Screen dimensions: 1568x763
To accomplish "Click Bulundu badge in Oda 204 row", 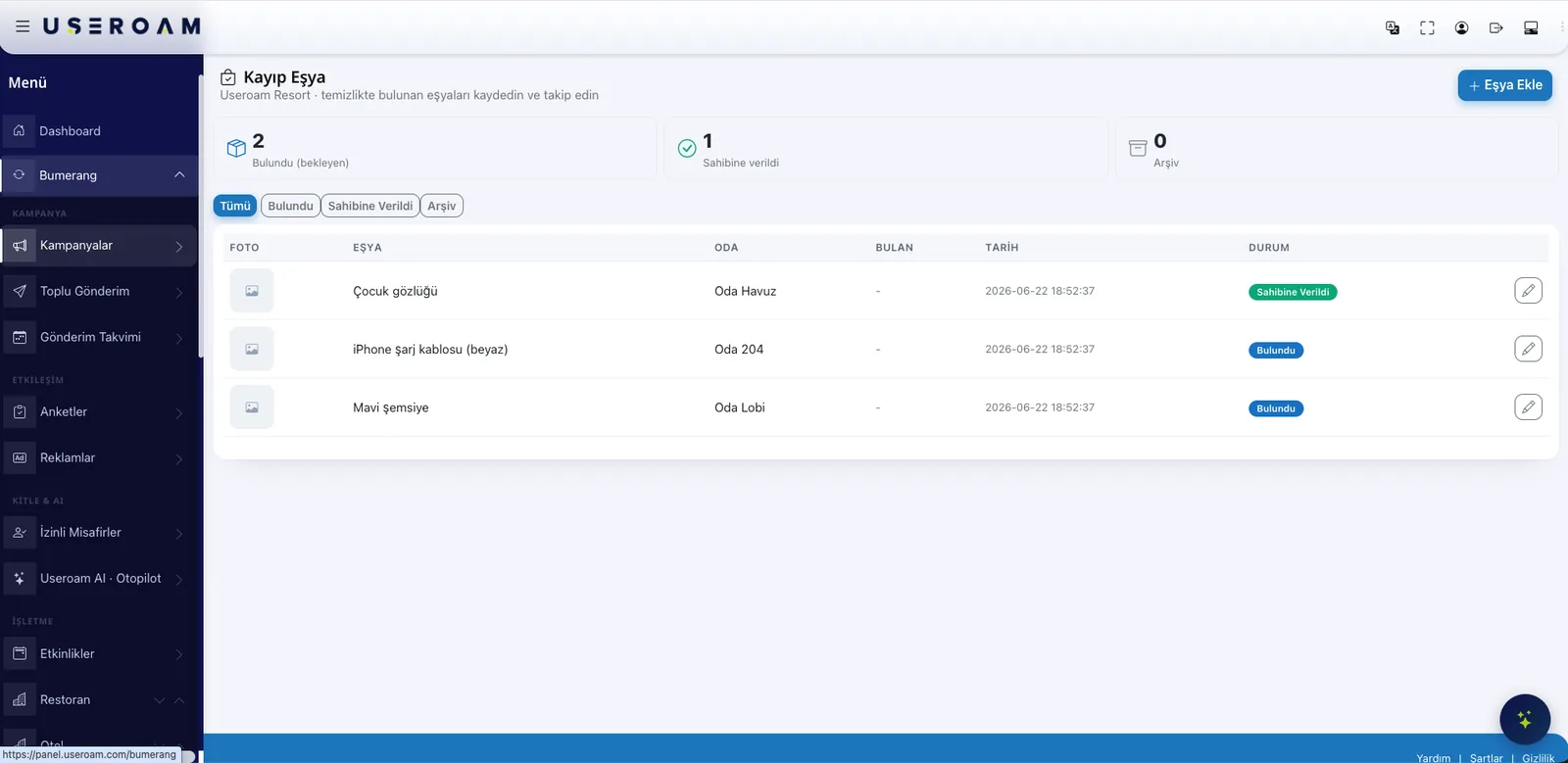I will 1276,350.
